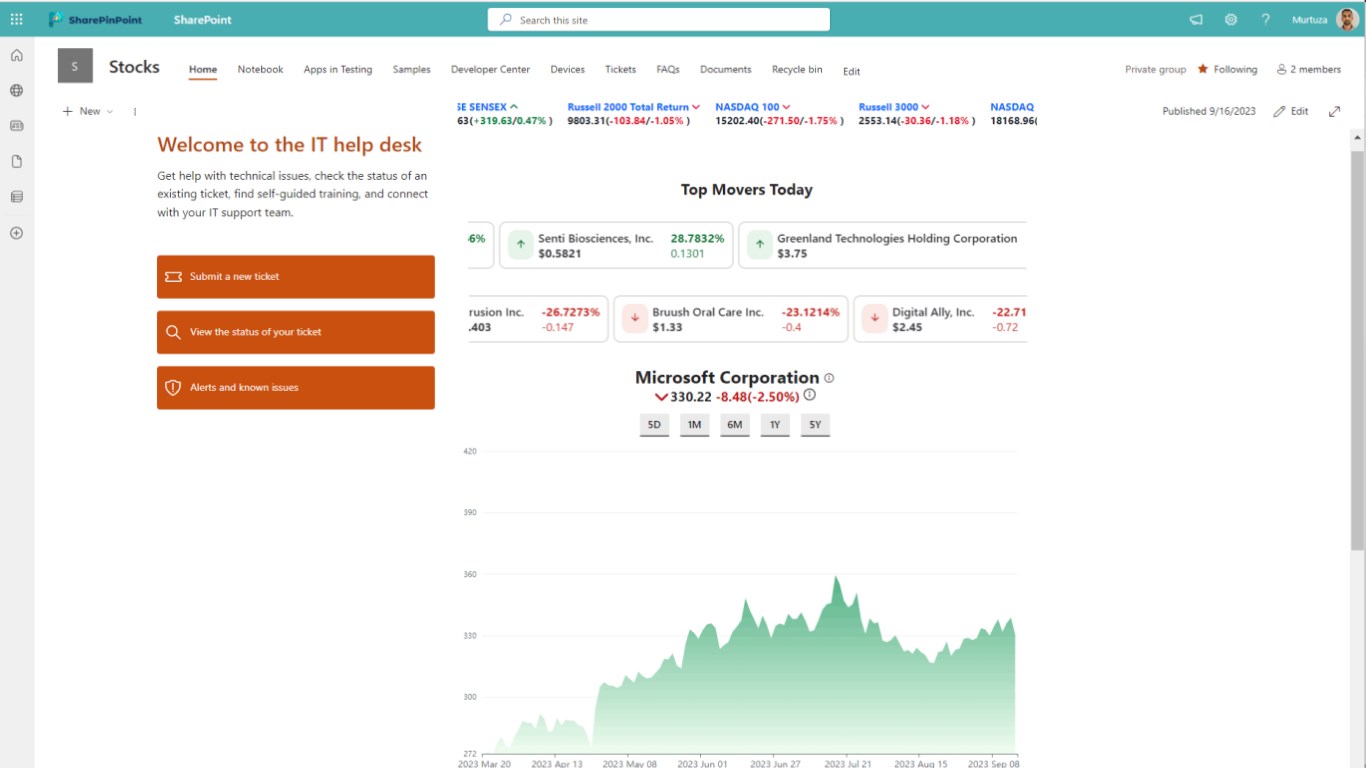Click Digital Ally down arrow icon

[x=874, y=319]
